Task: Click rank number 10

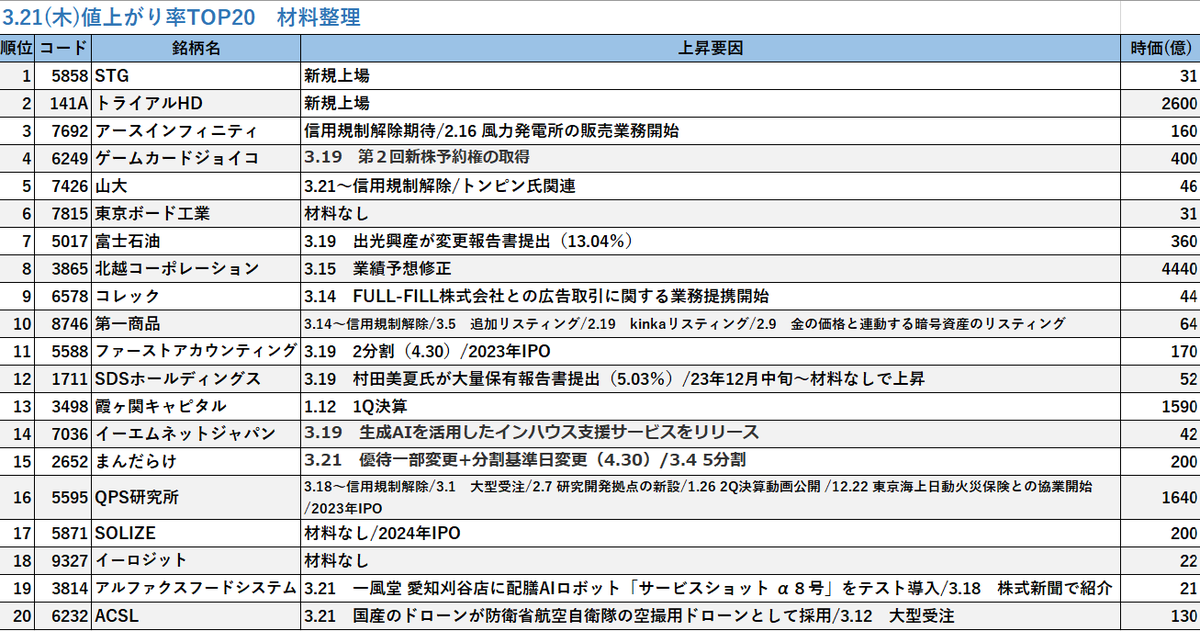Action: coord(18,323)
